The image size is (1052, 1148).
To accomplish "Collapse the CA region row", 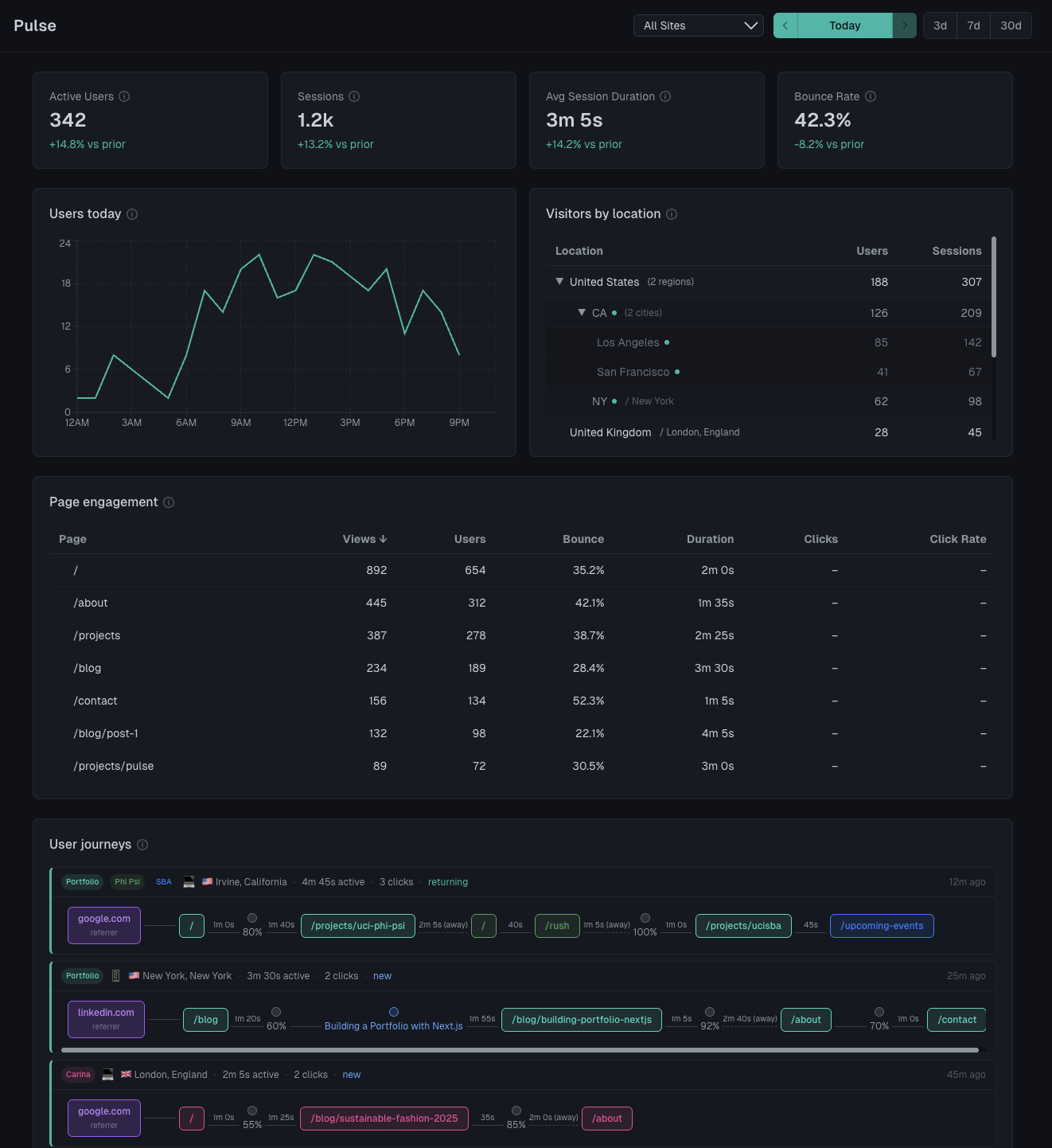I will pyautogui.click(x=582, y=313).
